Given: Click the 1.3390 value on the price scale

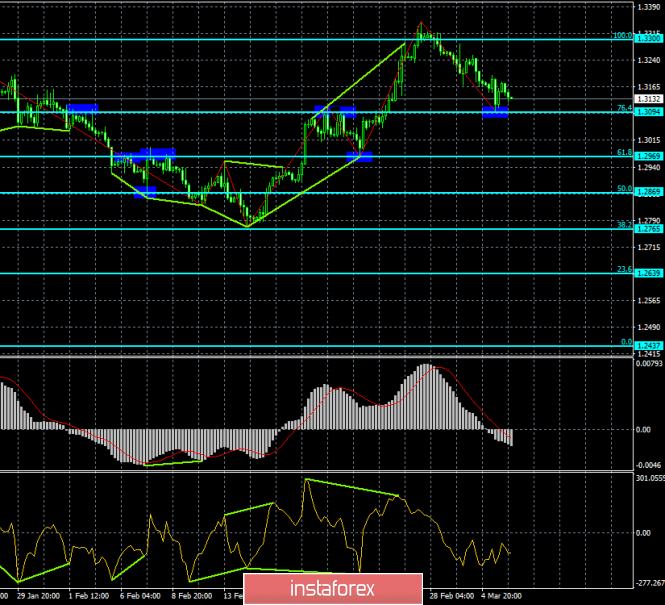Looking at the screenshot, I should (x=649, y=7).
